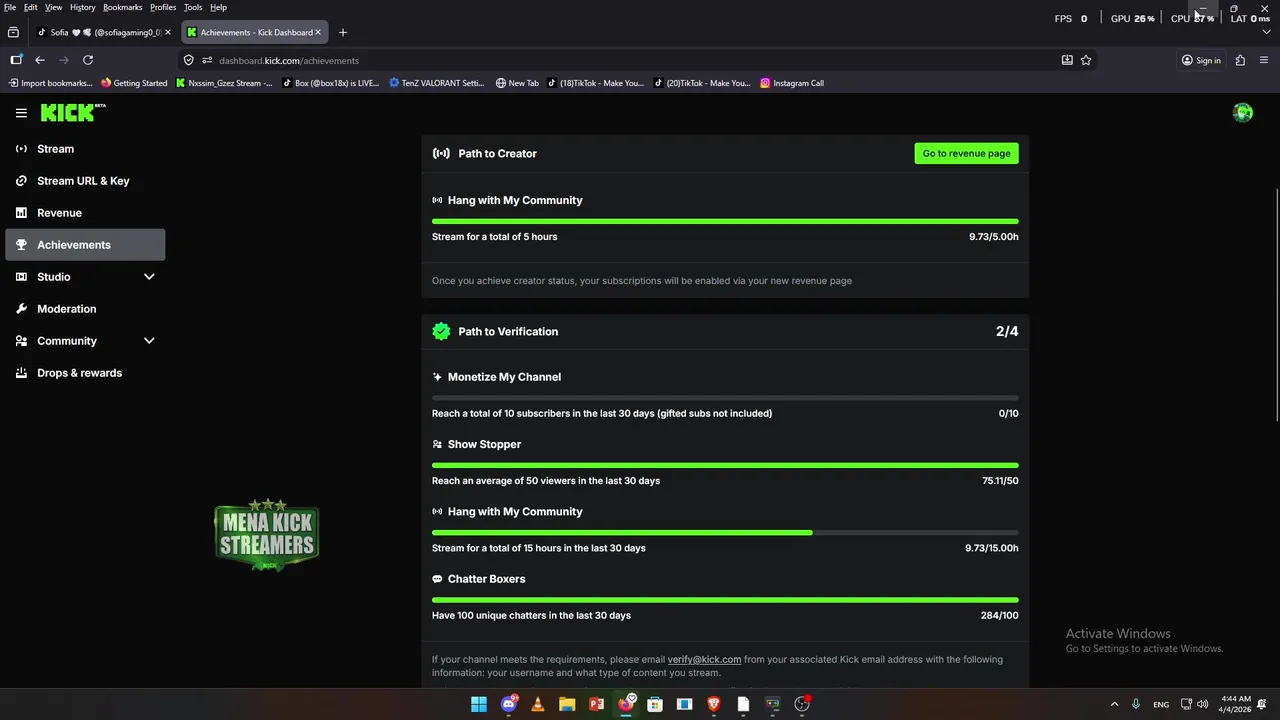Click the Monetize My Channel progress bar
Image resolution: width=1280 pixels, height=720 pixels.
pyautogui.click(x=725, y=398)
